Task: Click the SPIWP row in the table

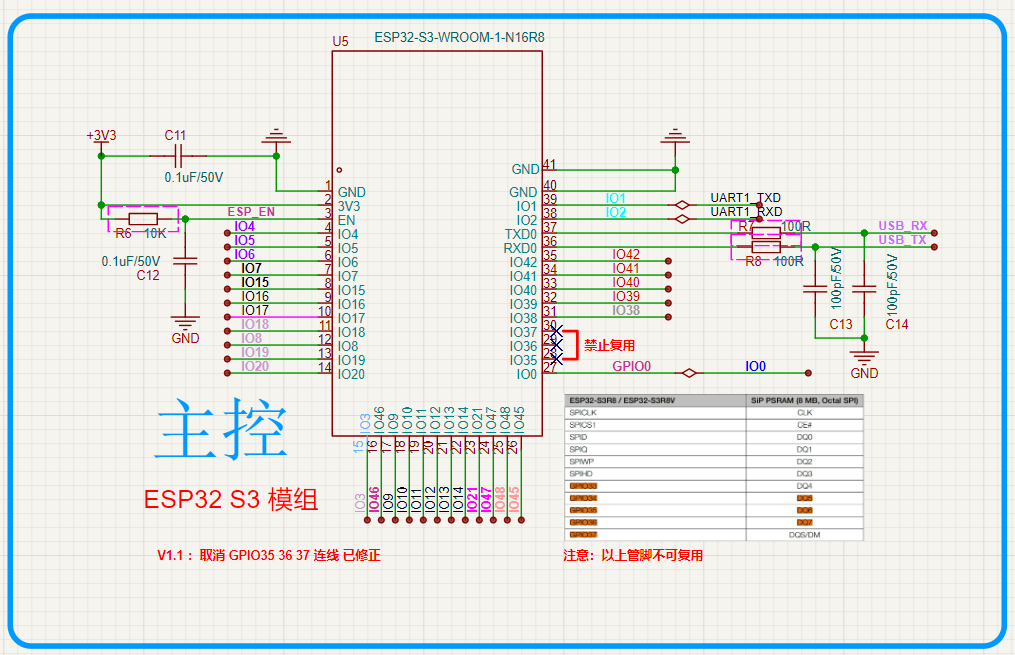Action: [714, 461]
